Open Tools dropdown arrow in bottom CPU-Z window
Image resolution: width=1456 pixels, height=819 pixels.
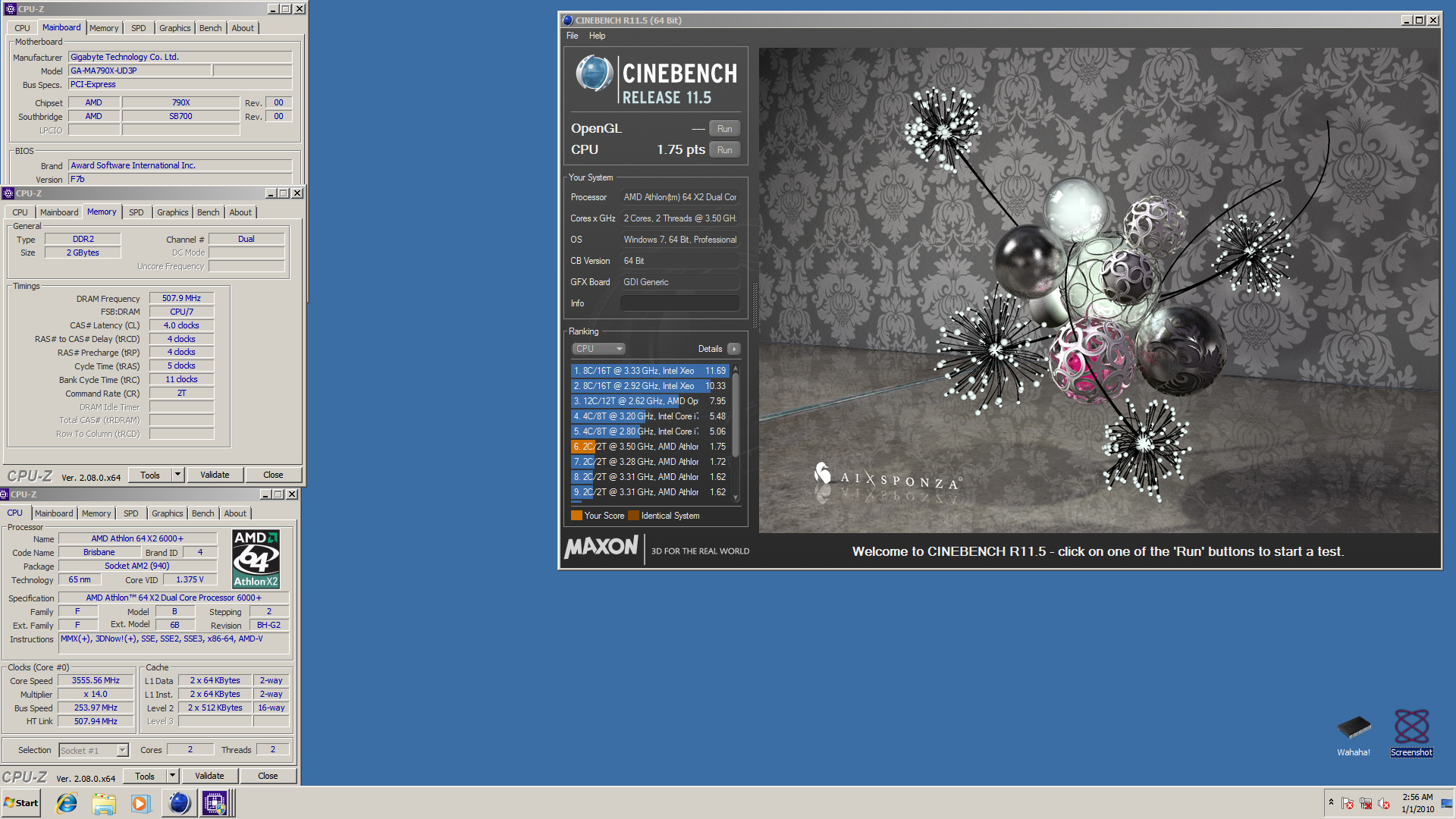[172, 776]
